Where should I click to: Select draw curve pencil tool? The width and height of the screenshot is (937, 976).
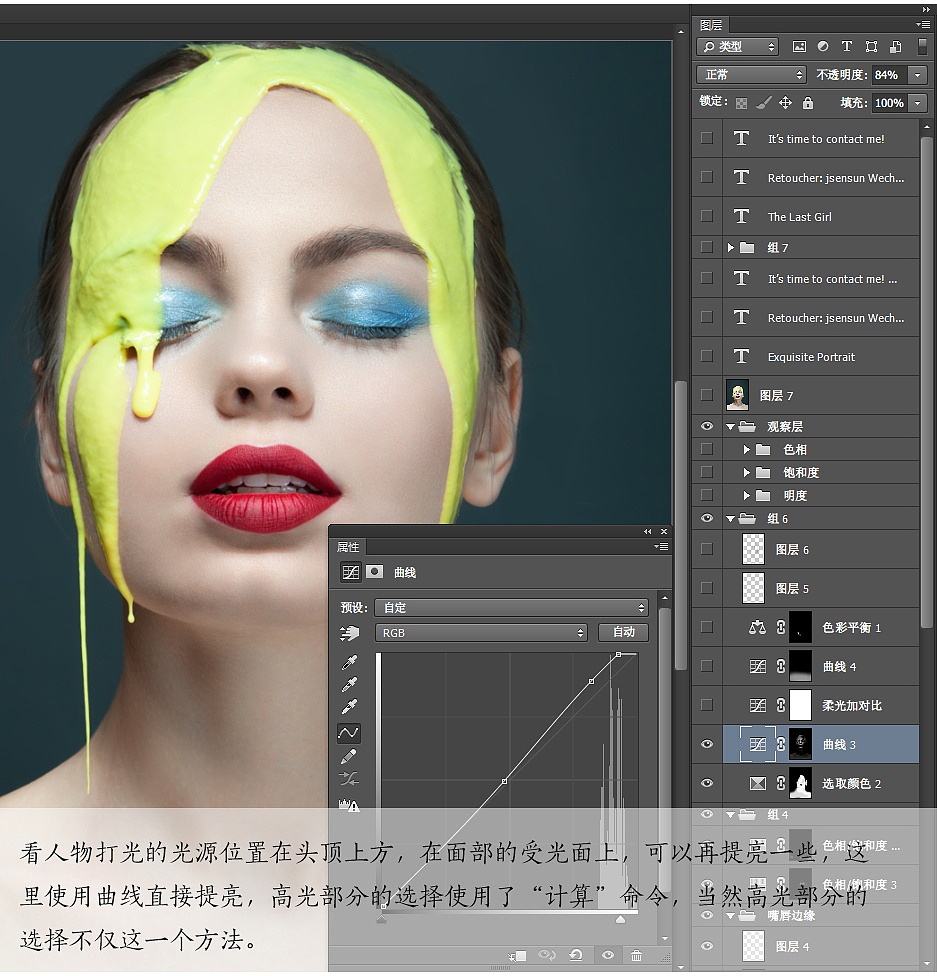point(349,756)
